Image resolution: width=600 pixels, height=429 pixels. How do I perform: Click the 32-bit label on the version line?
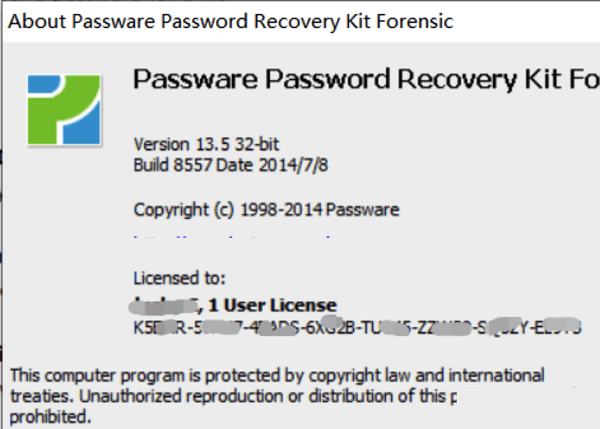pos(257,144)
